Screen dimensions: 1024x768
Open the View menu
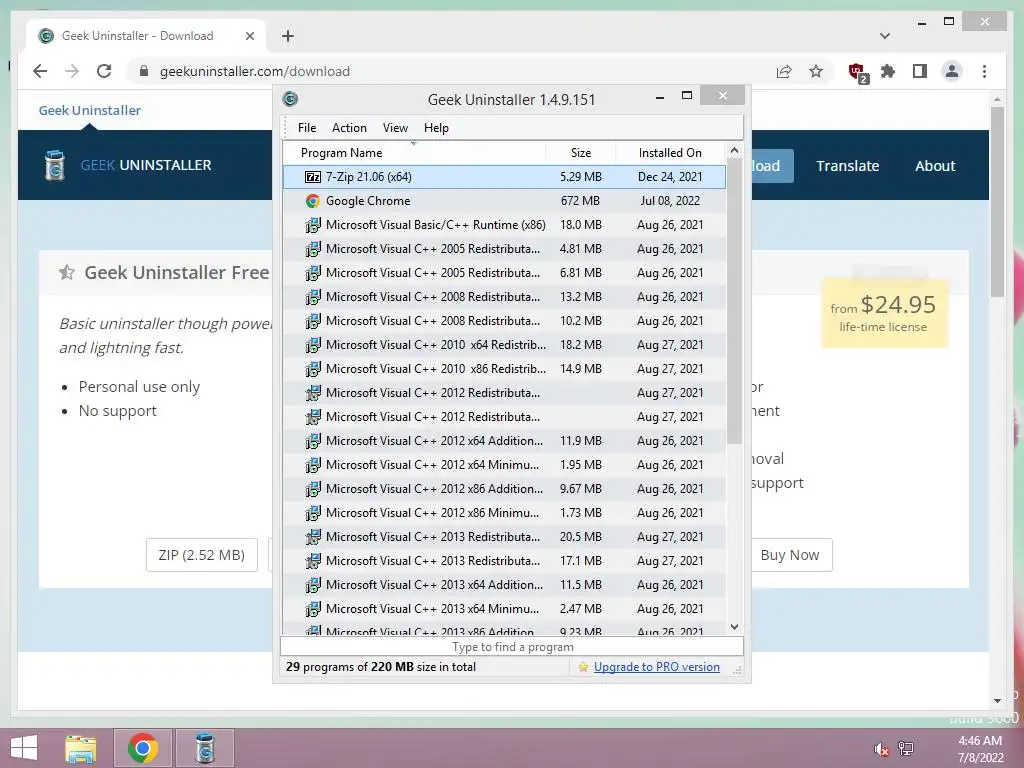[395, 128]
